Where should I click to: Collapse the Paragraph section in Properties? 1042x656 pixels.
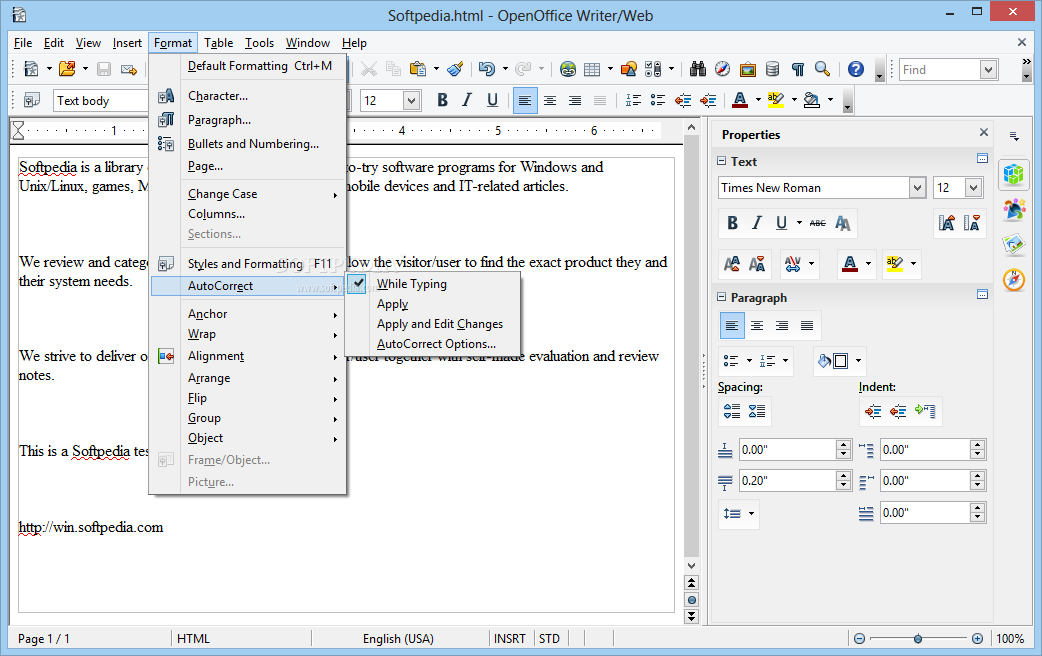click(722, 298)
